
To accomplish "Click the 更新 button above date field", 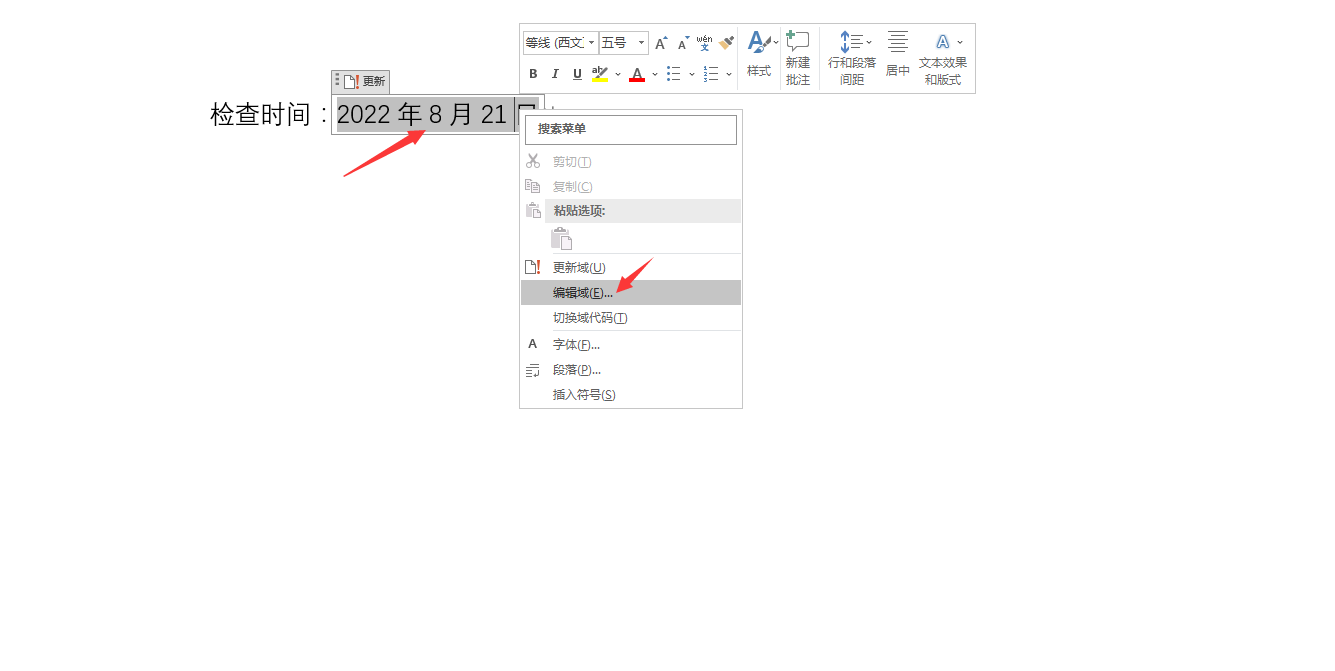I will pos(365,82).
